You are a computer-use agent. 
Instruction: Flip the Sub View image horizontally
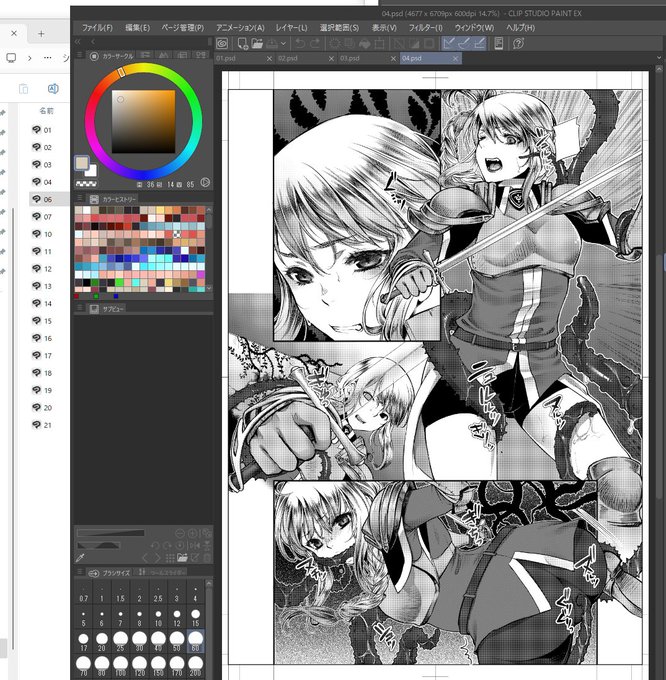pyautogui.click(x=195, y=546)
